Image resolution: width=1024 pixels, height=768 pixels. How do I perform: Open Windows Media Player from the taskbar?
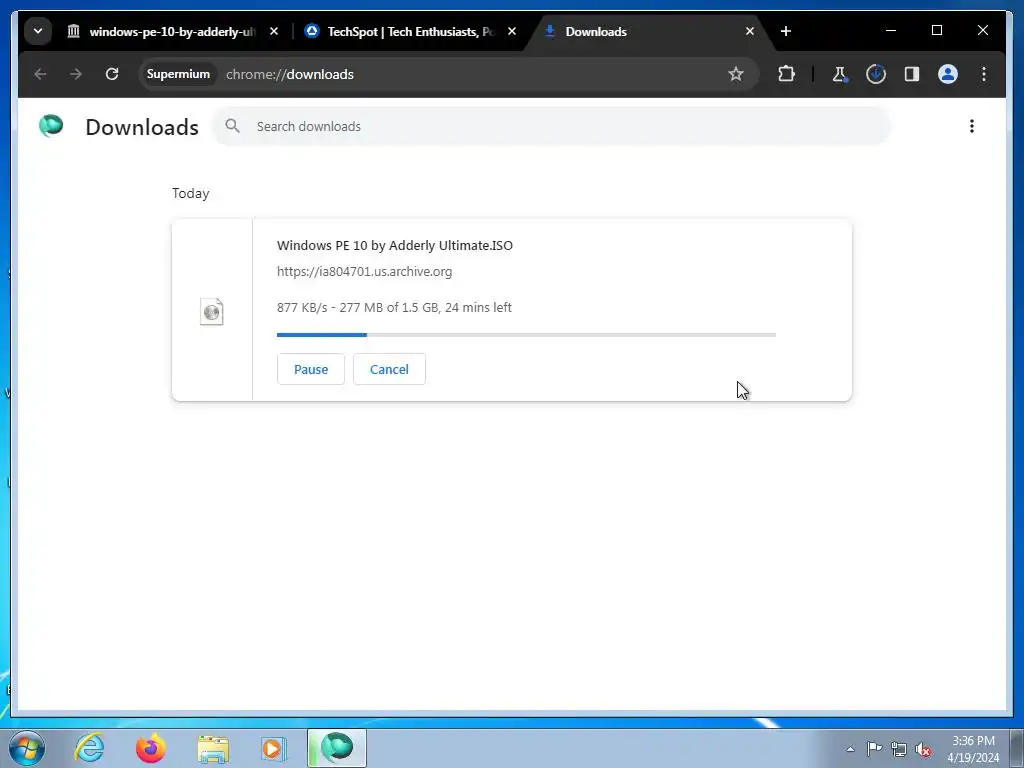pyautogui.click(x=274, y=748)
